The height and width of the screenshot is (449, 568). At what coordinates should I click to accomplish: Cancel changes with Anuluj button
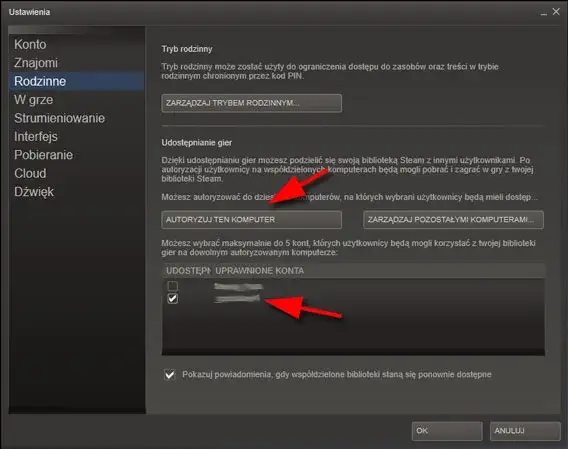coord(525,431)
